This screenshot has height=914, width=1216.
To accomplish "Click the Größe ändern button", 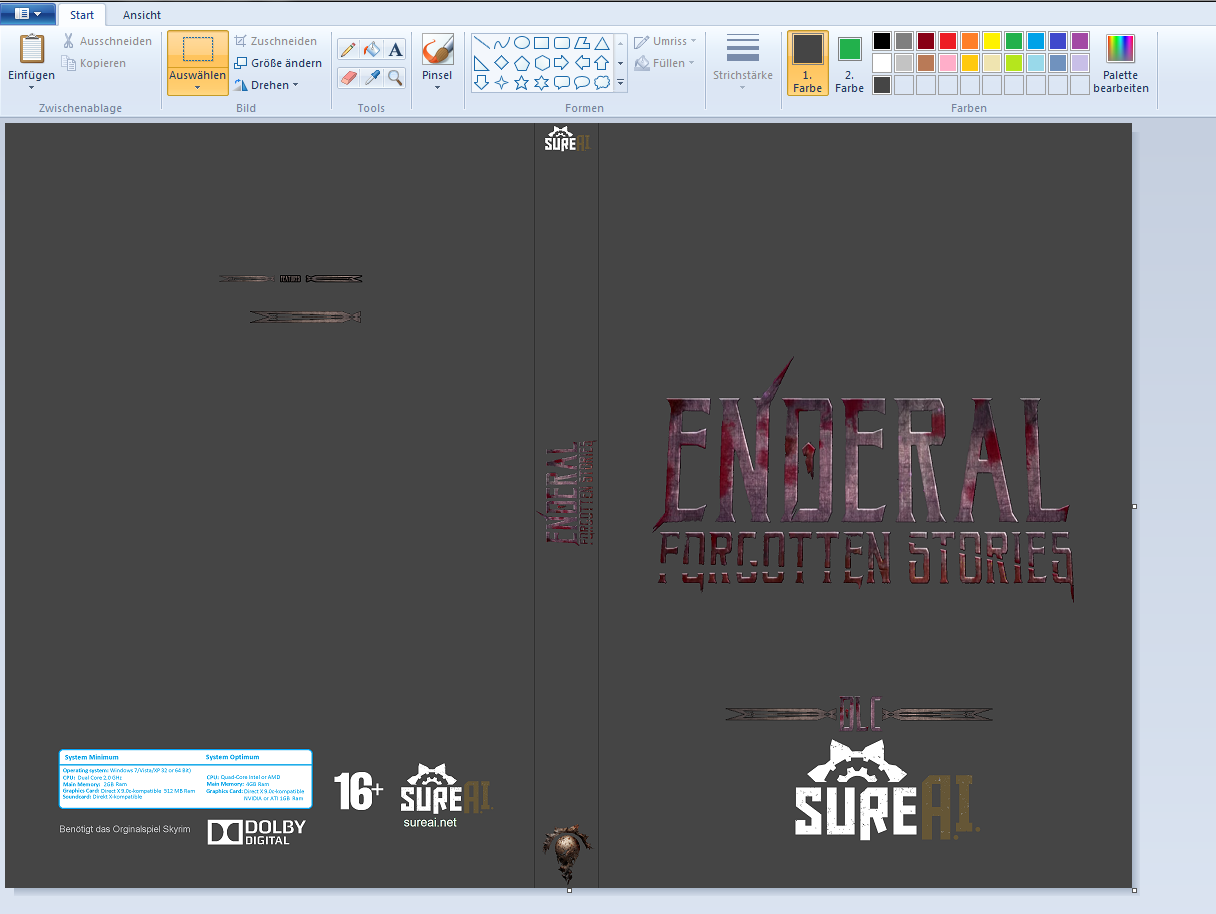I will tap(278, 63).
